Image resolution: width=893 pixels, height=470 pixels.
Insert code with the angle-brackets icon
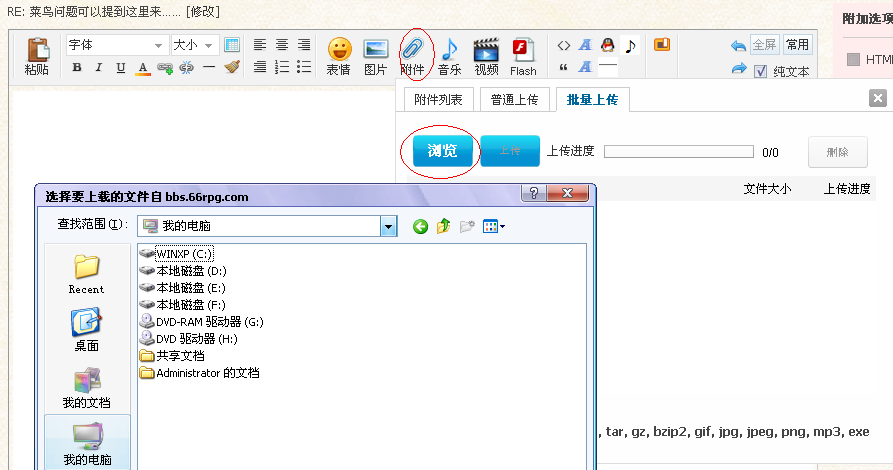[x=564, y=46]
